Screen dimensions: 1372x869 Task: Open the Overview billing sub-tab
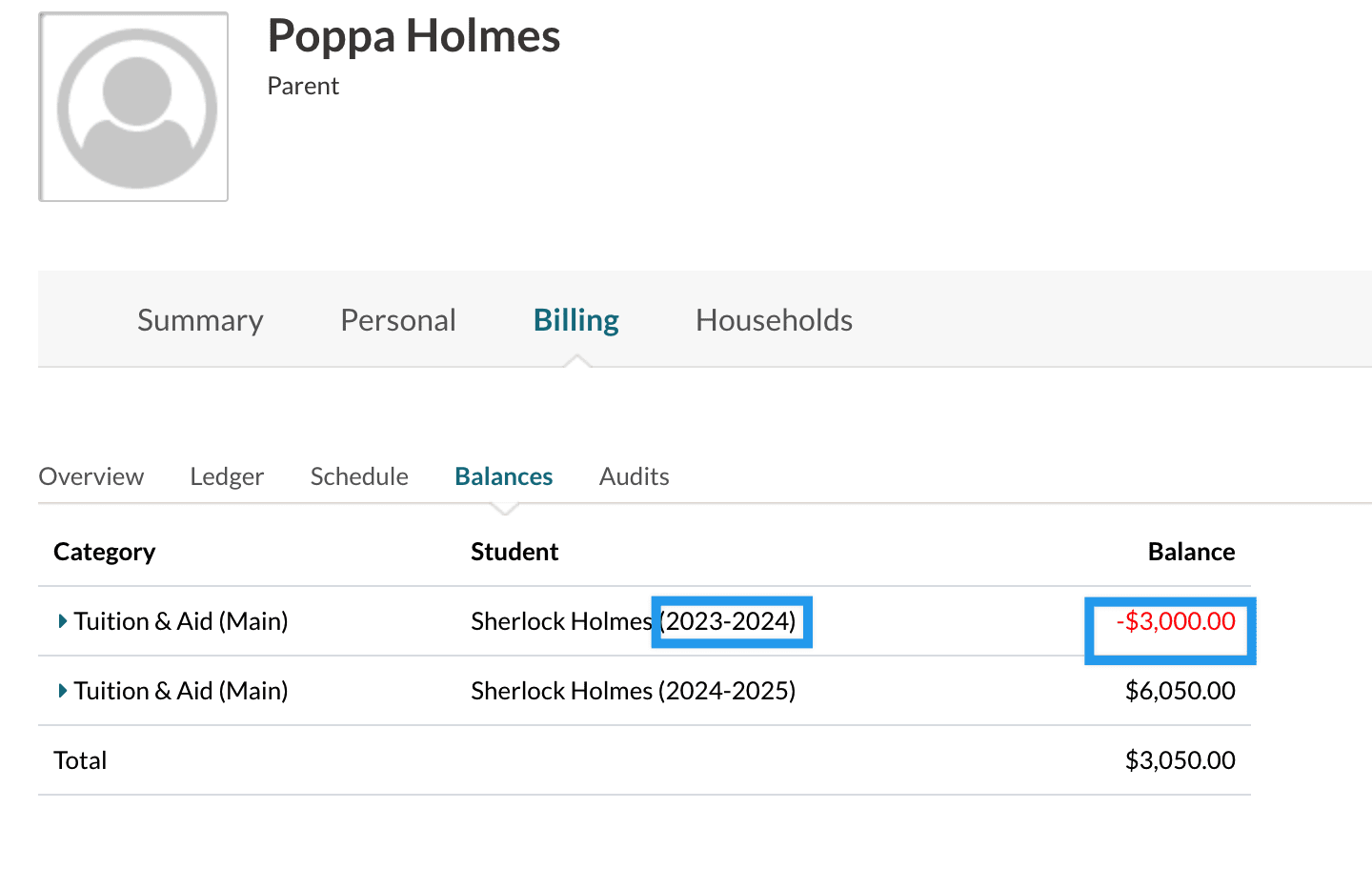click(91, 476)
